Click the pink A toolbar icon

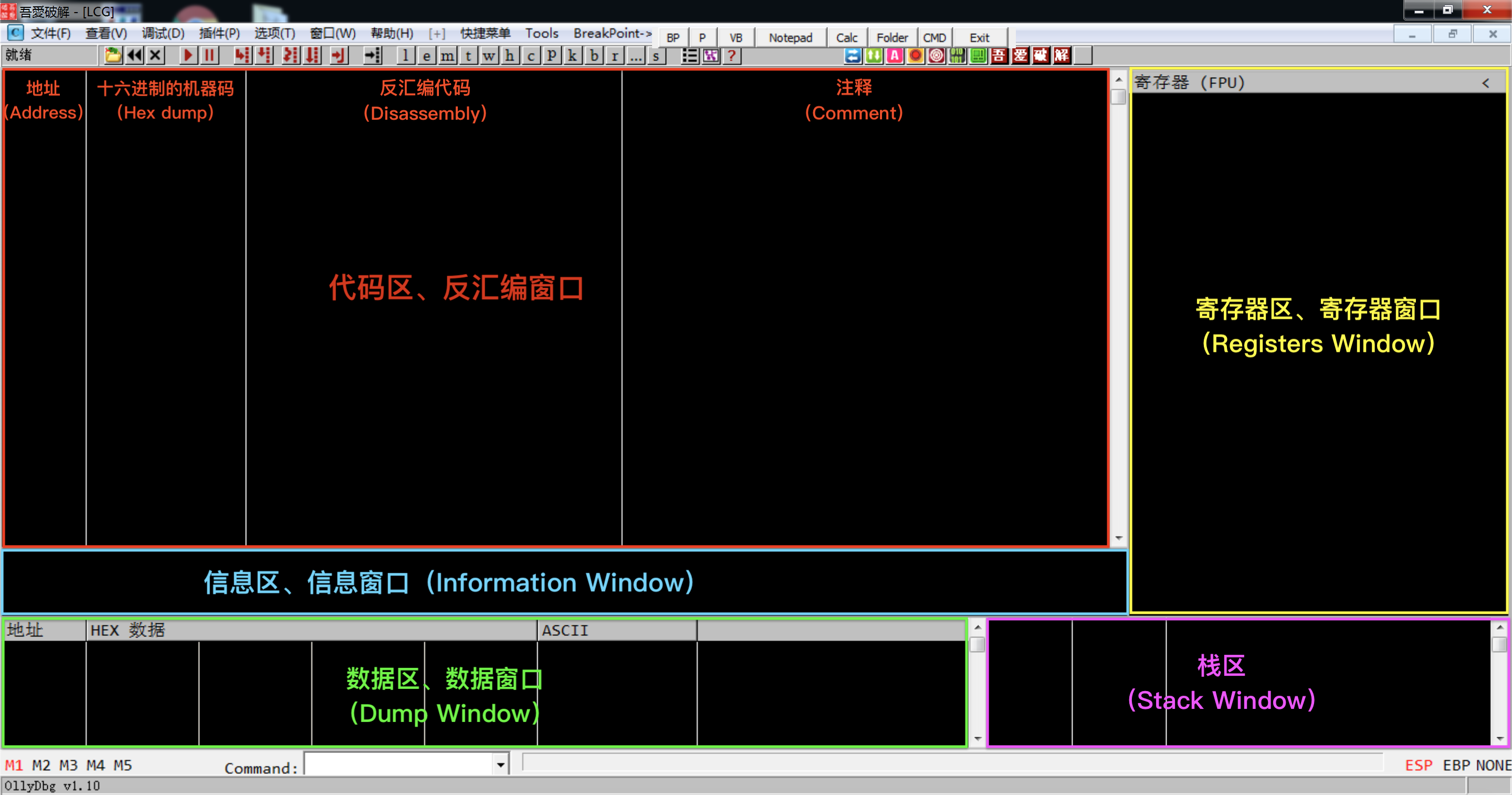(x=894, y=56)
